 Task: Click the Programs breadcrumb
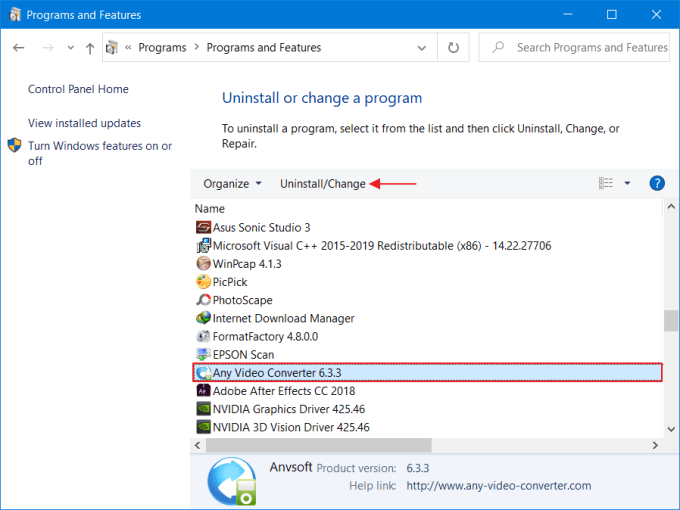(162, 47)
